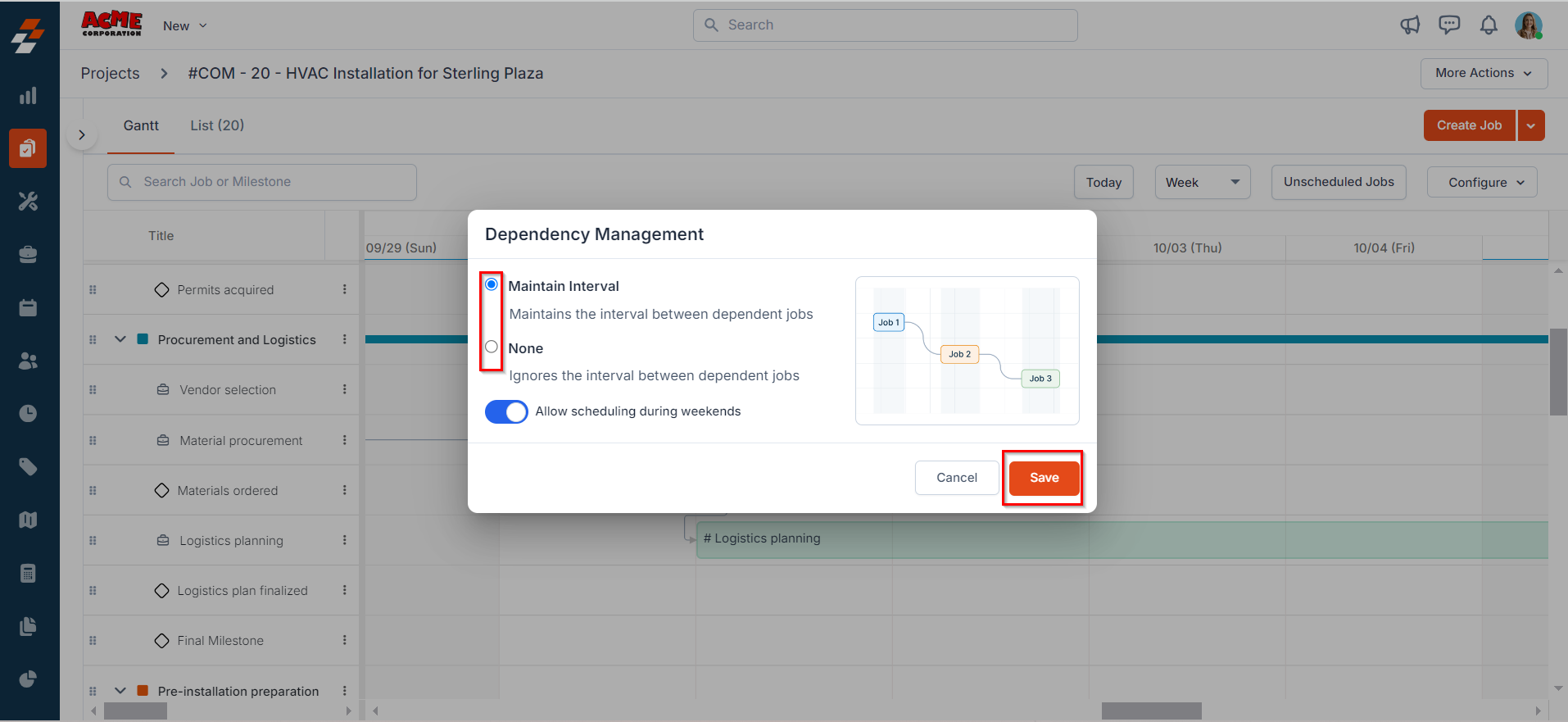Open the calculator icon in sidebar

(28, 573)
